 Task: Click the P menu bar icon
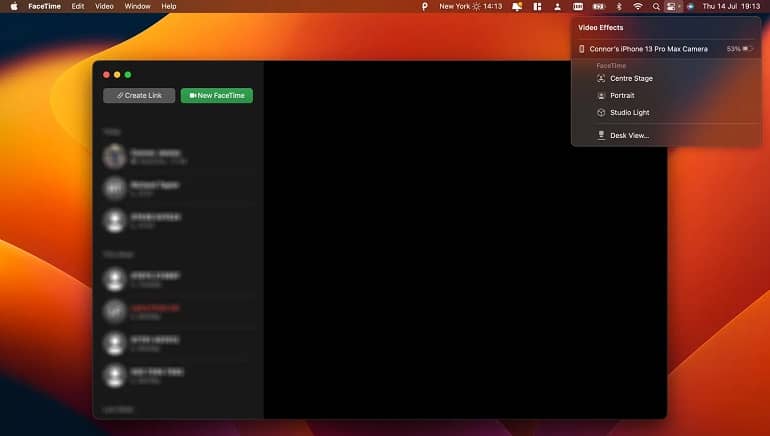[x=425, y=6]
